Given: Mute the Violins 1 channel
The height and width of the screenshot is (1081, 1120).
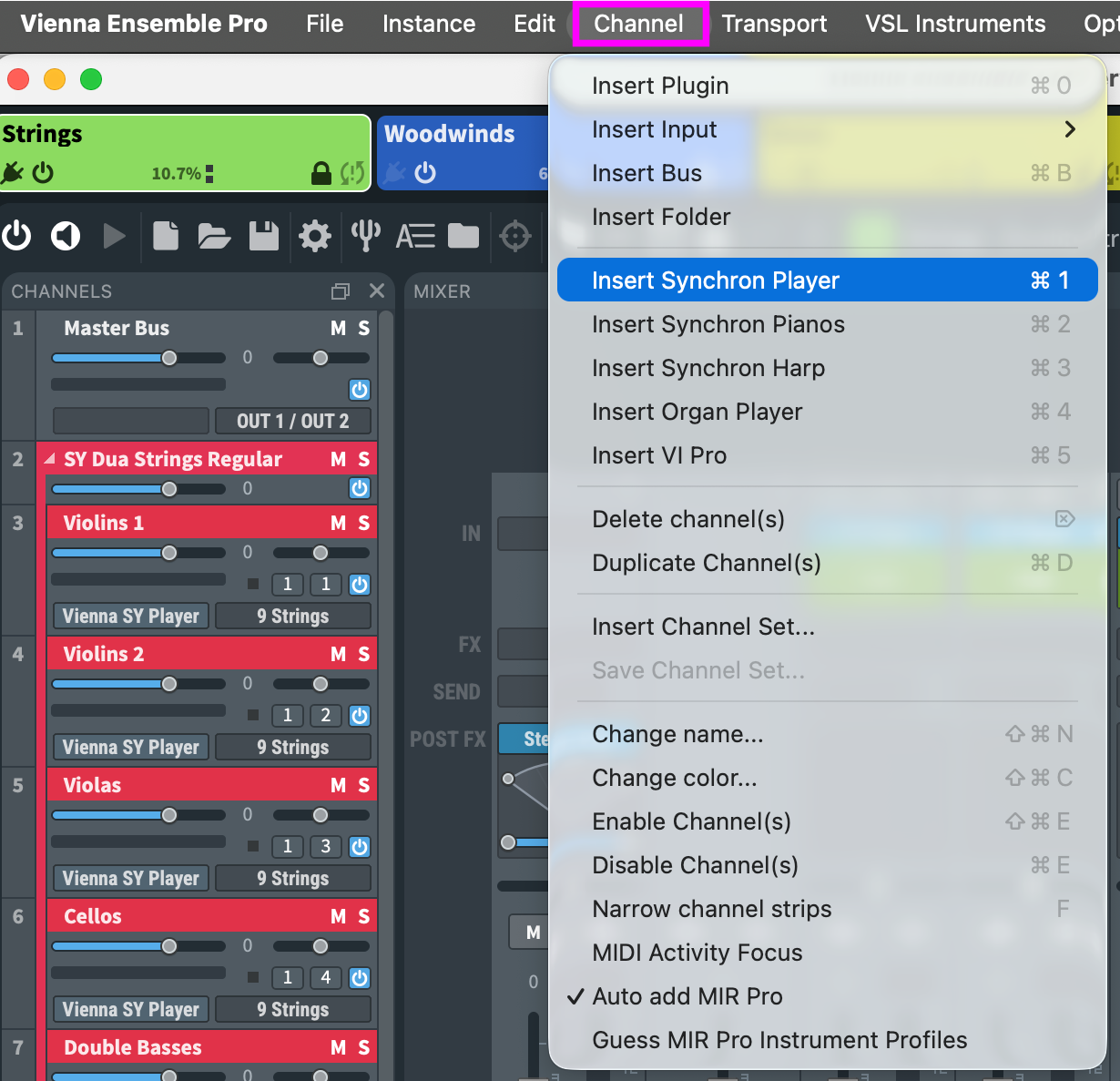Looking at the screenshot, I should pos(338,523).
